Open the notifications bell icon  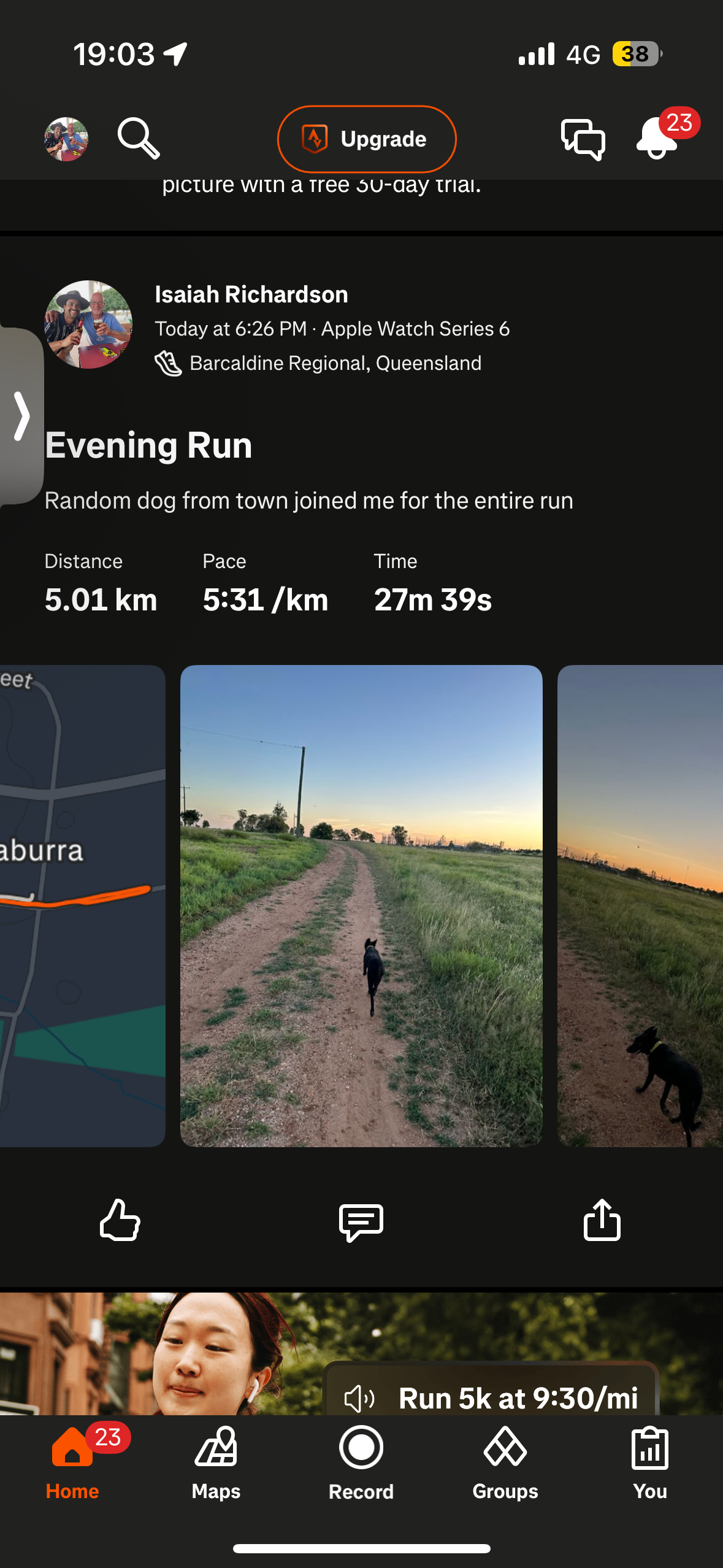point(657,137)
